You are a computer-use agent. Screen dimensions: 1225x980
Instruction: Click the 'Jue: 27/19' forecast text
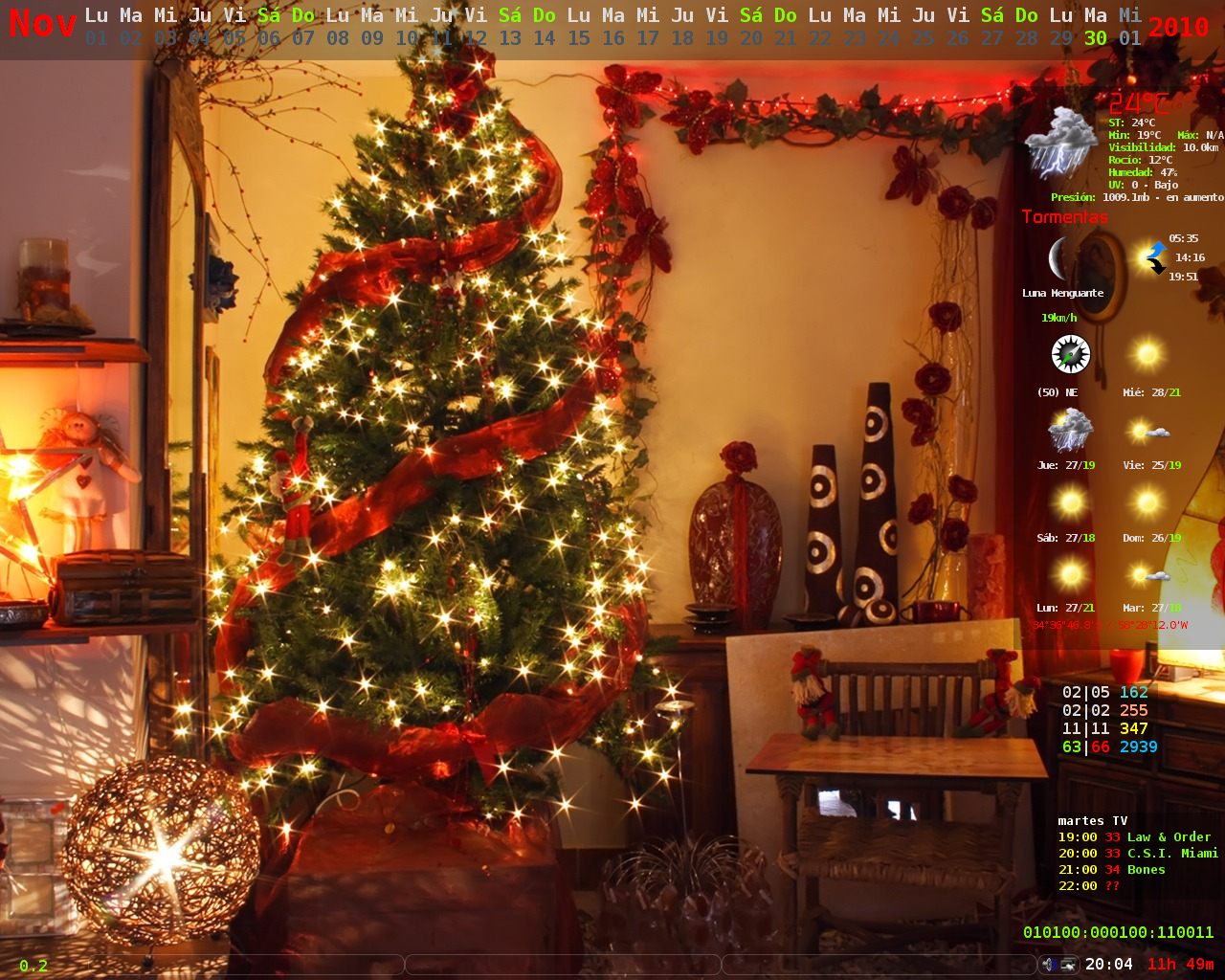1066,465
